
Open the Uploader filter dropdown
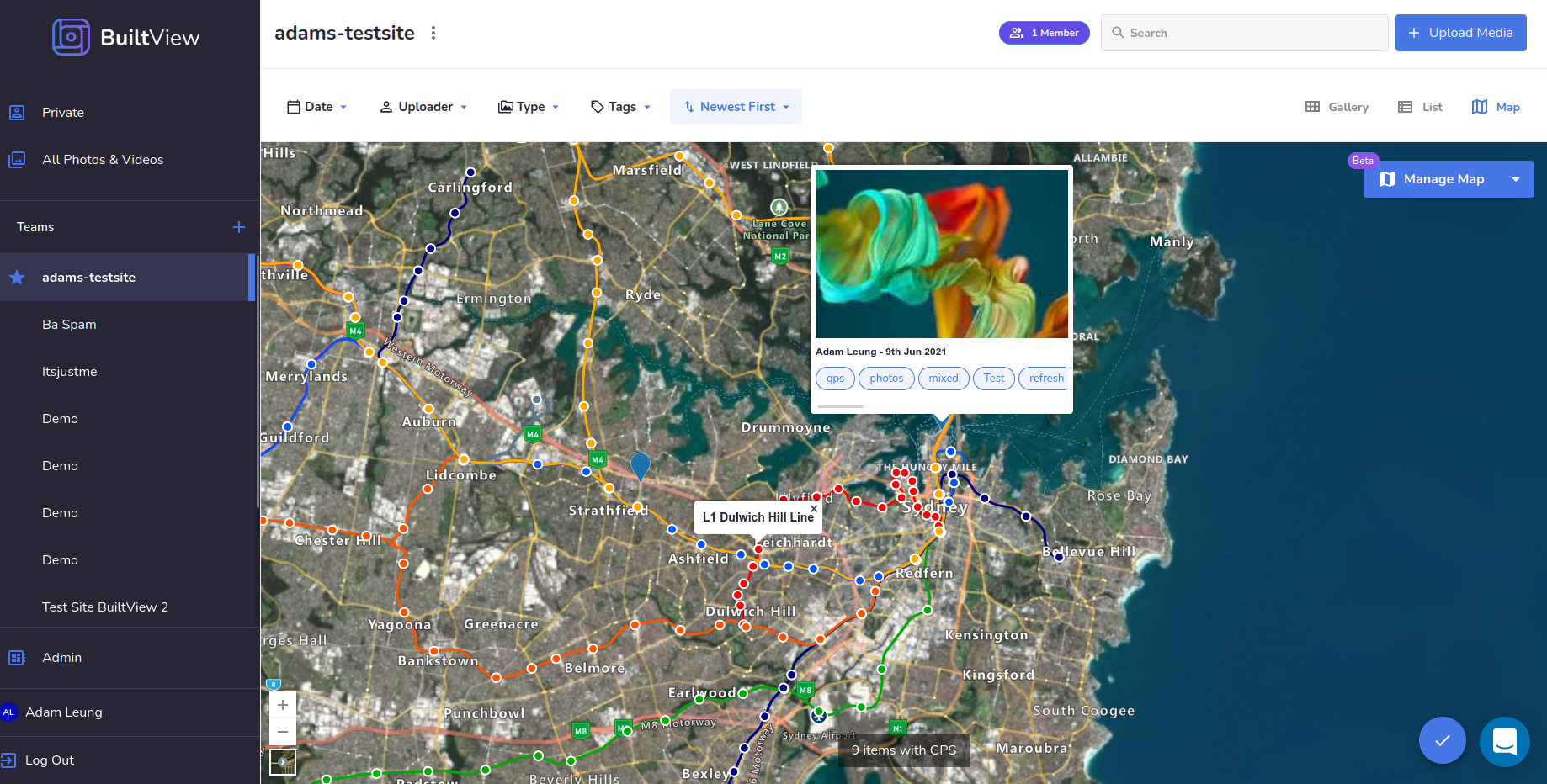[423, 107]
